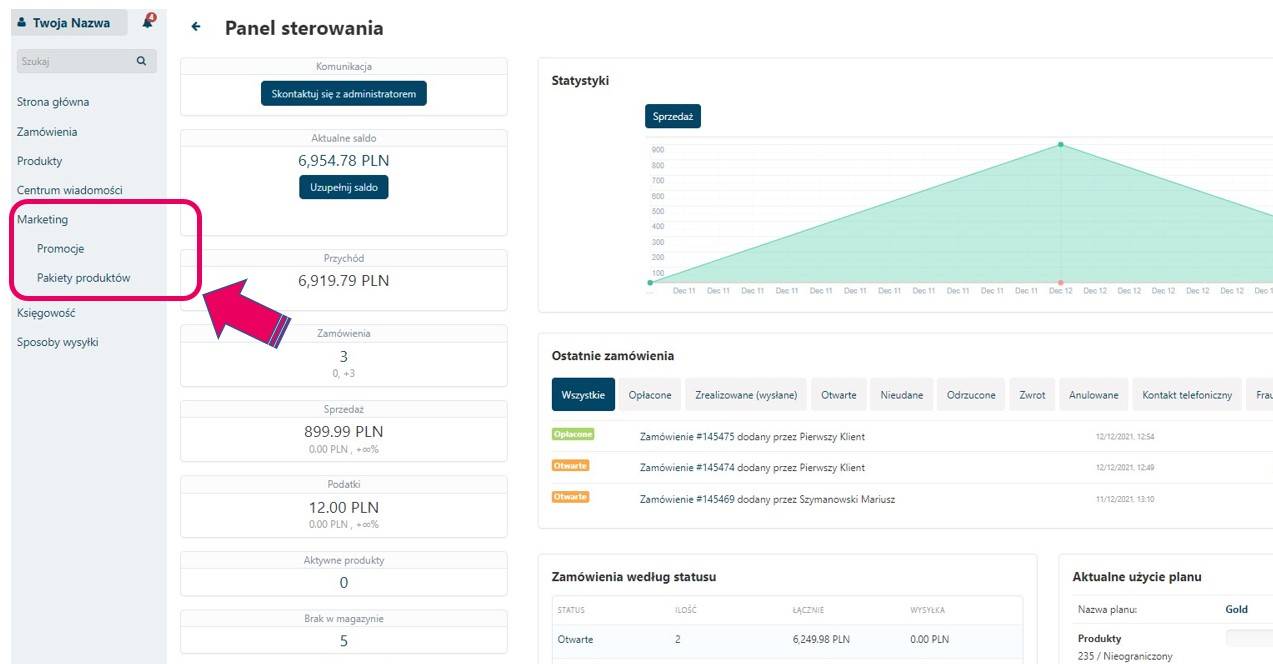Toggle the Sprzedaż chart series button
The height and width of the screenshot is (664, 1273).
[x=673, y=117]
